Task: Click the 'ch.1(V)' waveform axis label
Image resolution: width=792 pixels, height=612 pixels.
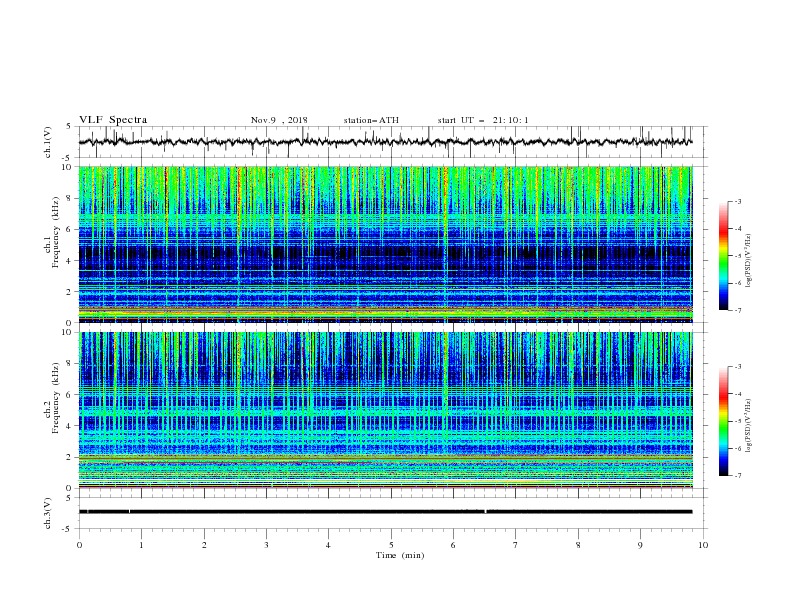Action: click(48, 142)
